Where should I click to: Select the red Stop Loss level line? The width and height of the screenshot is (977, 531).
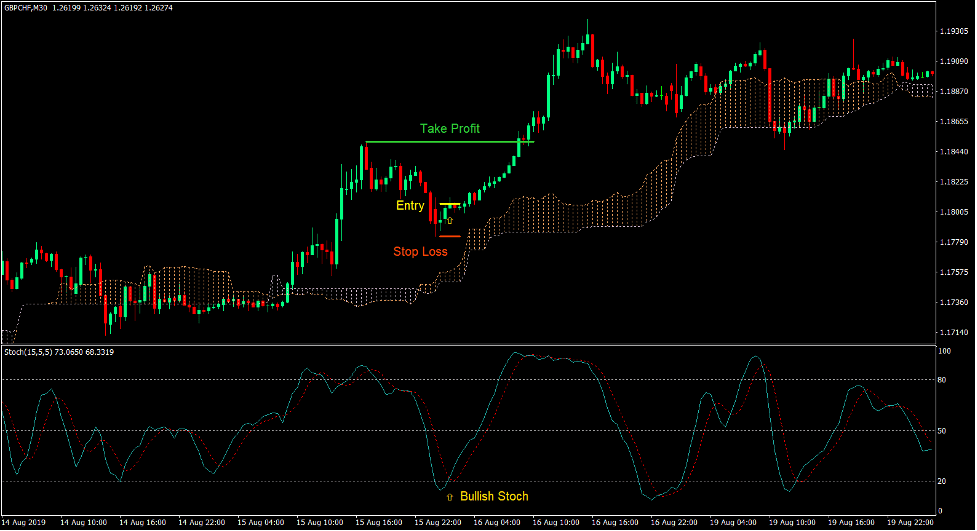[449, 237]
